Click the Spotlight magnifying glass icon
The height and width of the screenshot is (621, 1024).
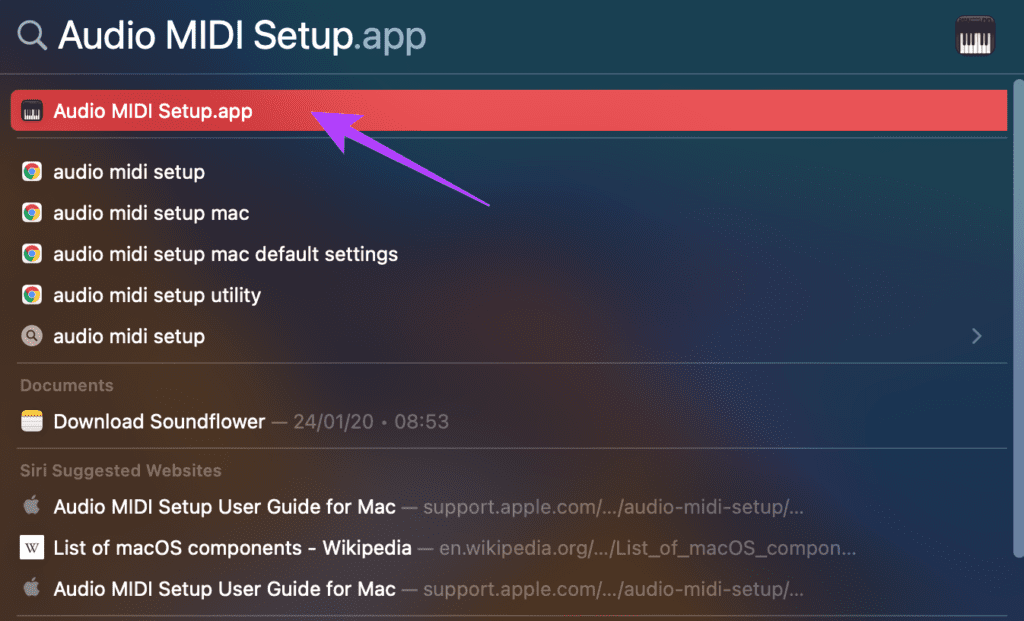[32, 35]
